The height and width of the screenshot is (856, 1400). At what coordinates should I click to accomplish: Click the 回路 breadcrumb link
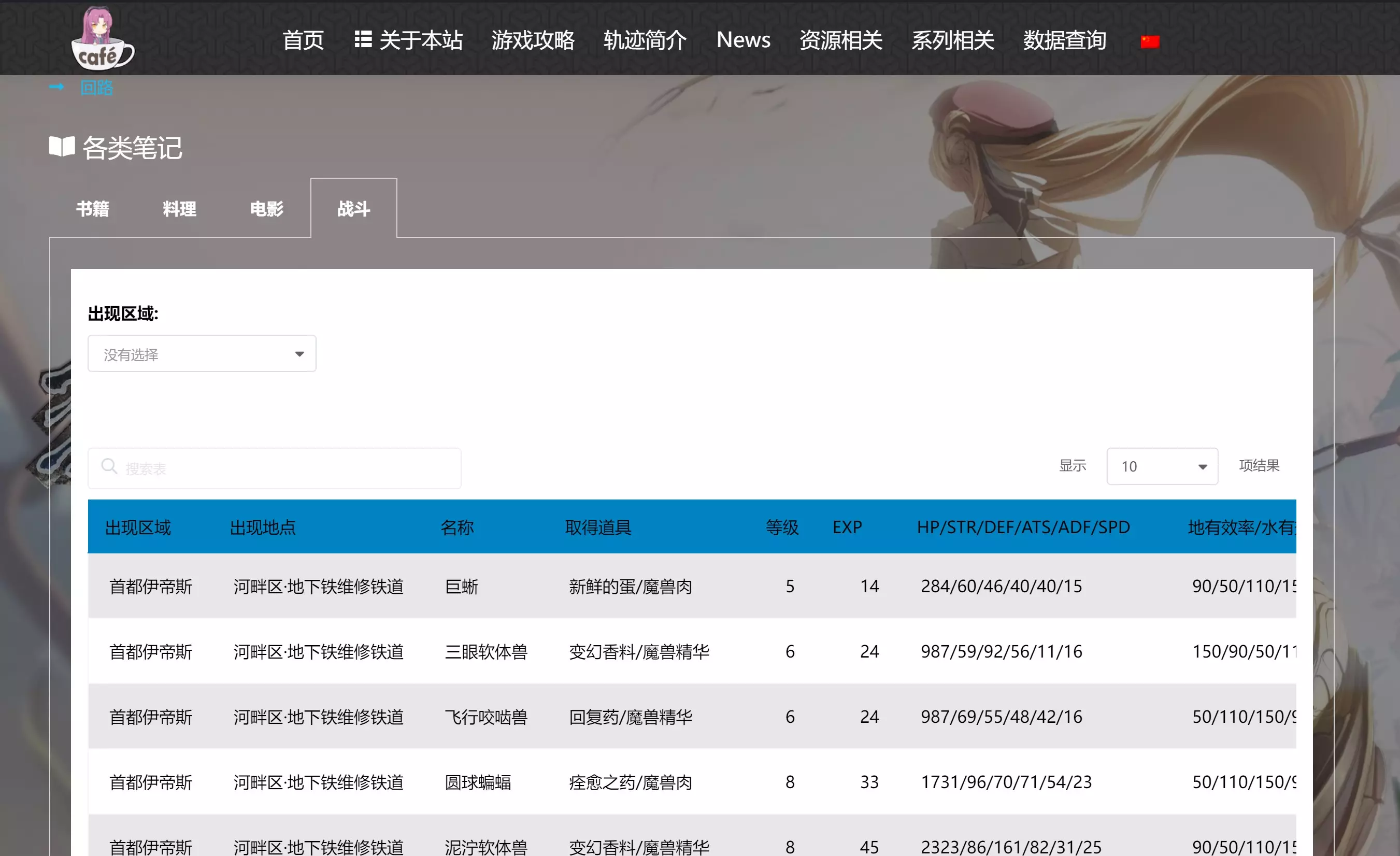96,88
